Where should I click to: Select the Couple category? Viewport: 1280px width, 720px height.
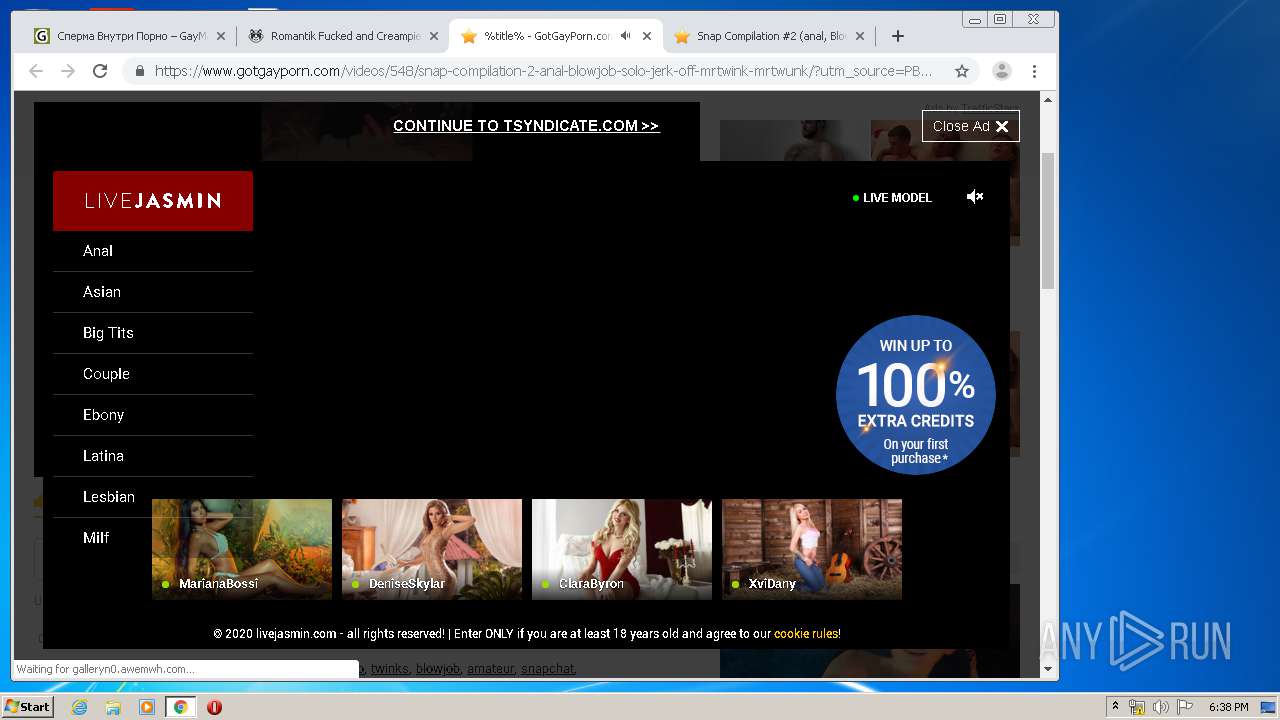(153, 374)
